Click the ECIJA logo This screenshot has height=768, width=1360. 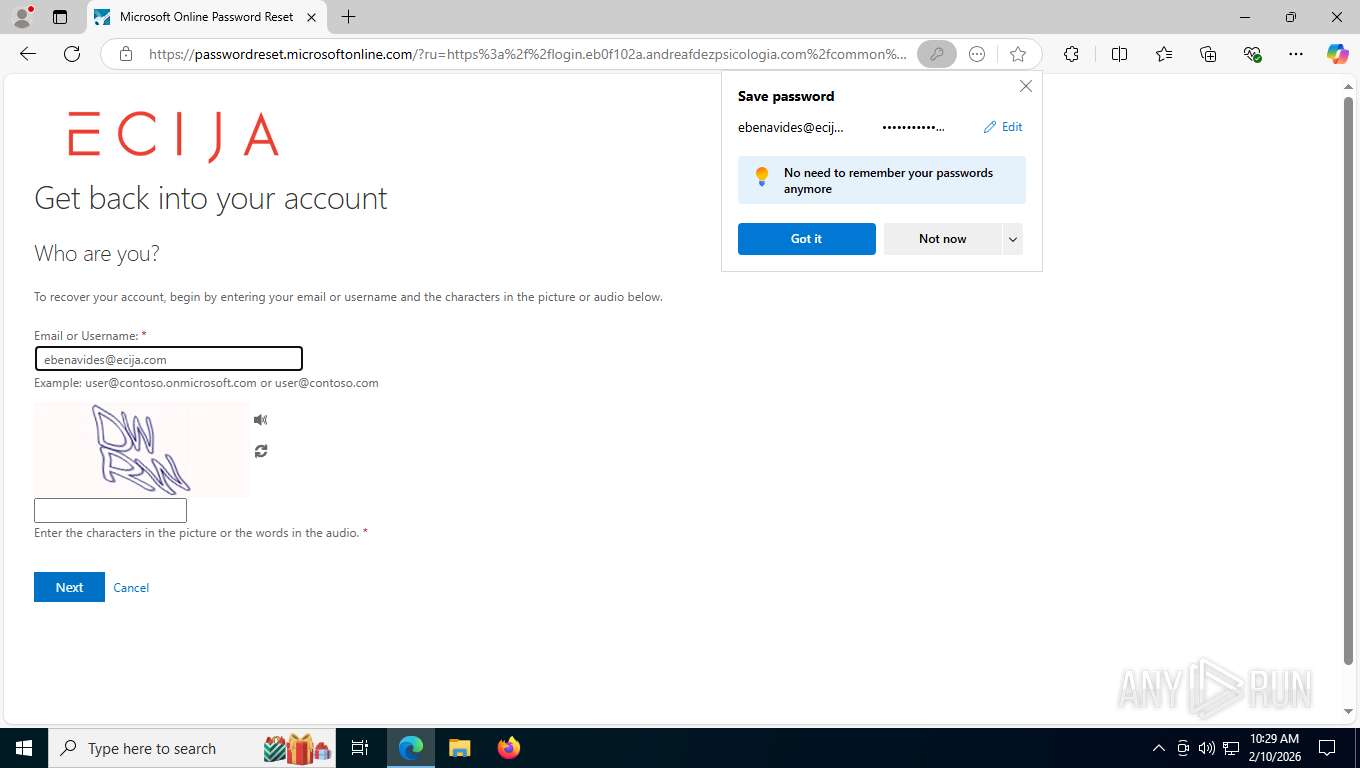173,136
